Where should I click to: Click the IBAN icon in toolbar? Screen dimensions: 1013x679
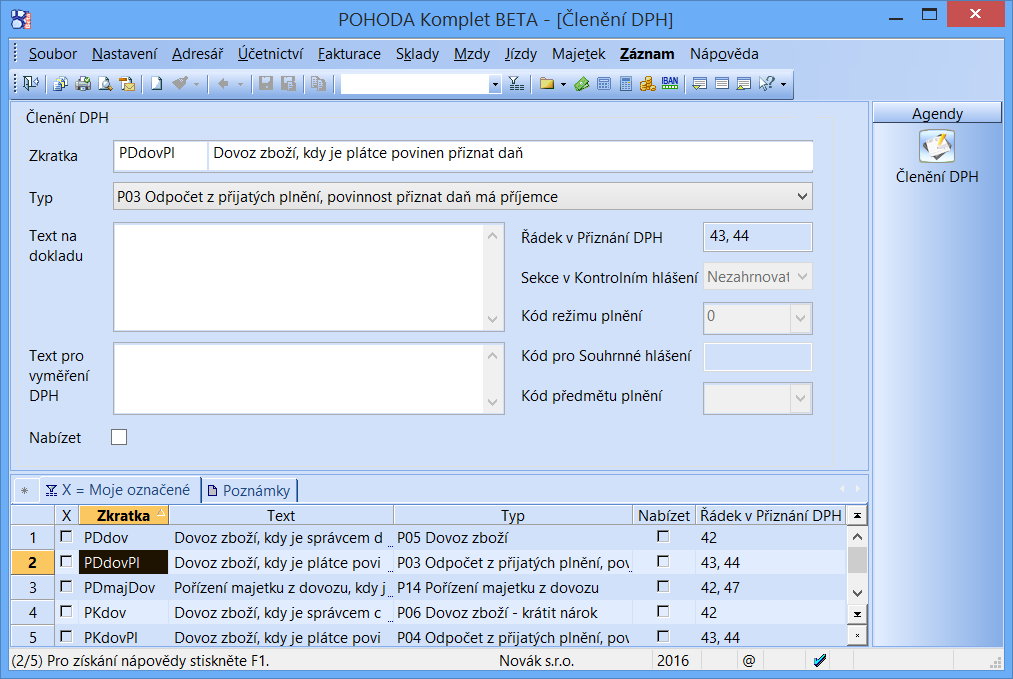(x=670, y=83)
